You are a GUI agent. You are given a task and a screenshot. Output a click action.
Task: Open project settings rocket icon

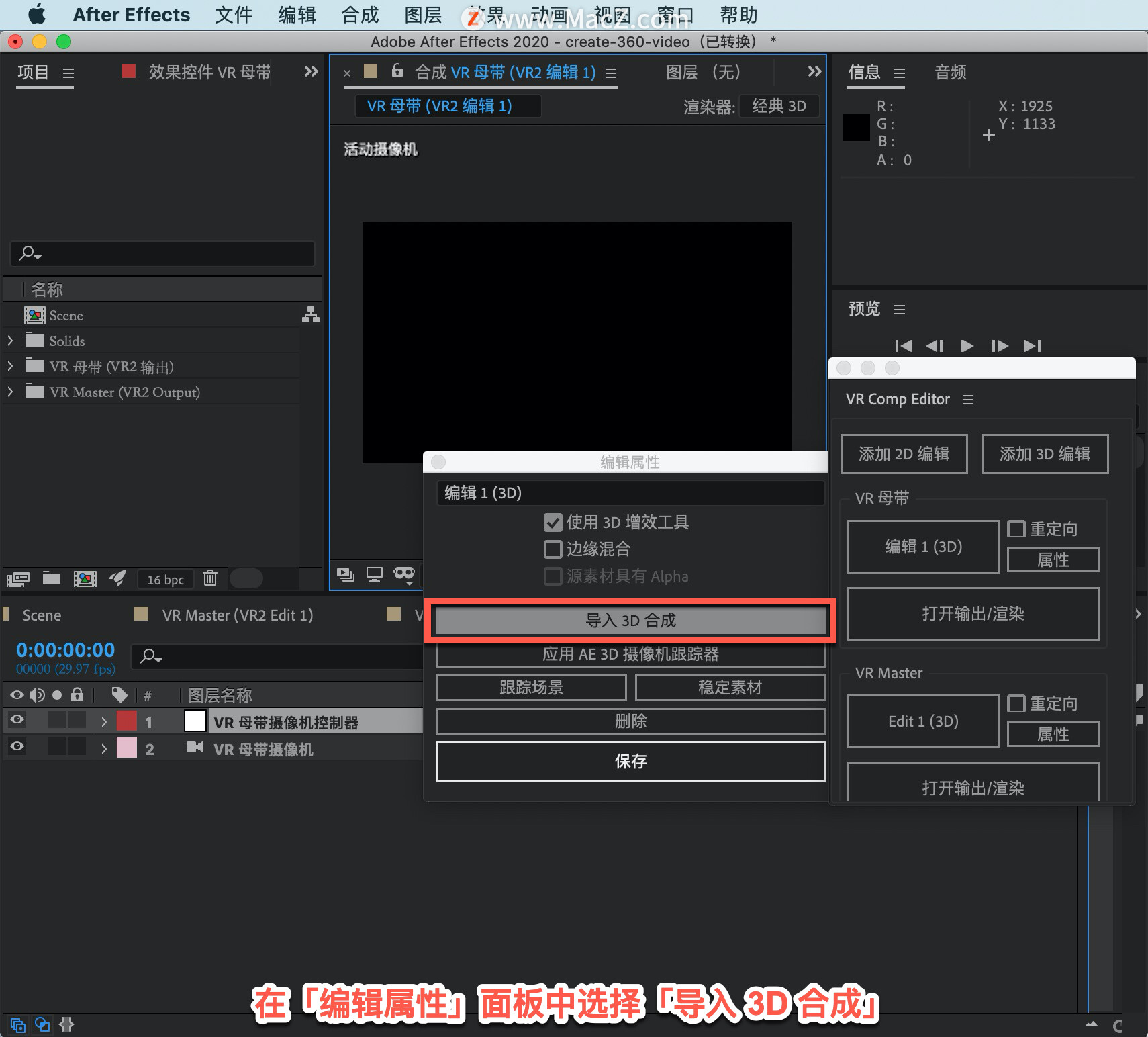117,578
